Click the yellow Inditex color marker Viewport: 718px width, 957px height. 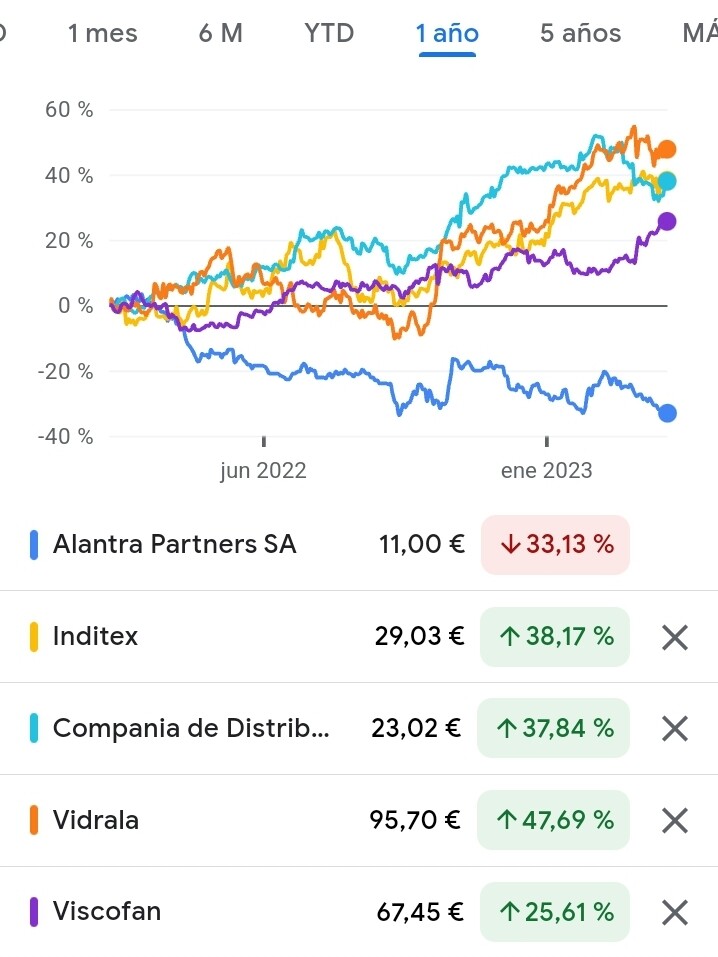pos(34,637)
